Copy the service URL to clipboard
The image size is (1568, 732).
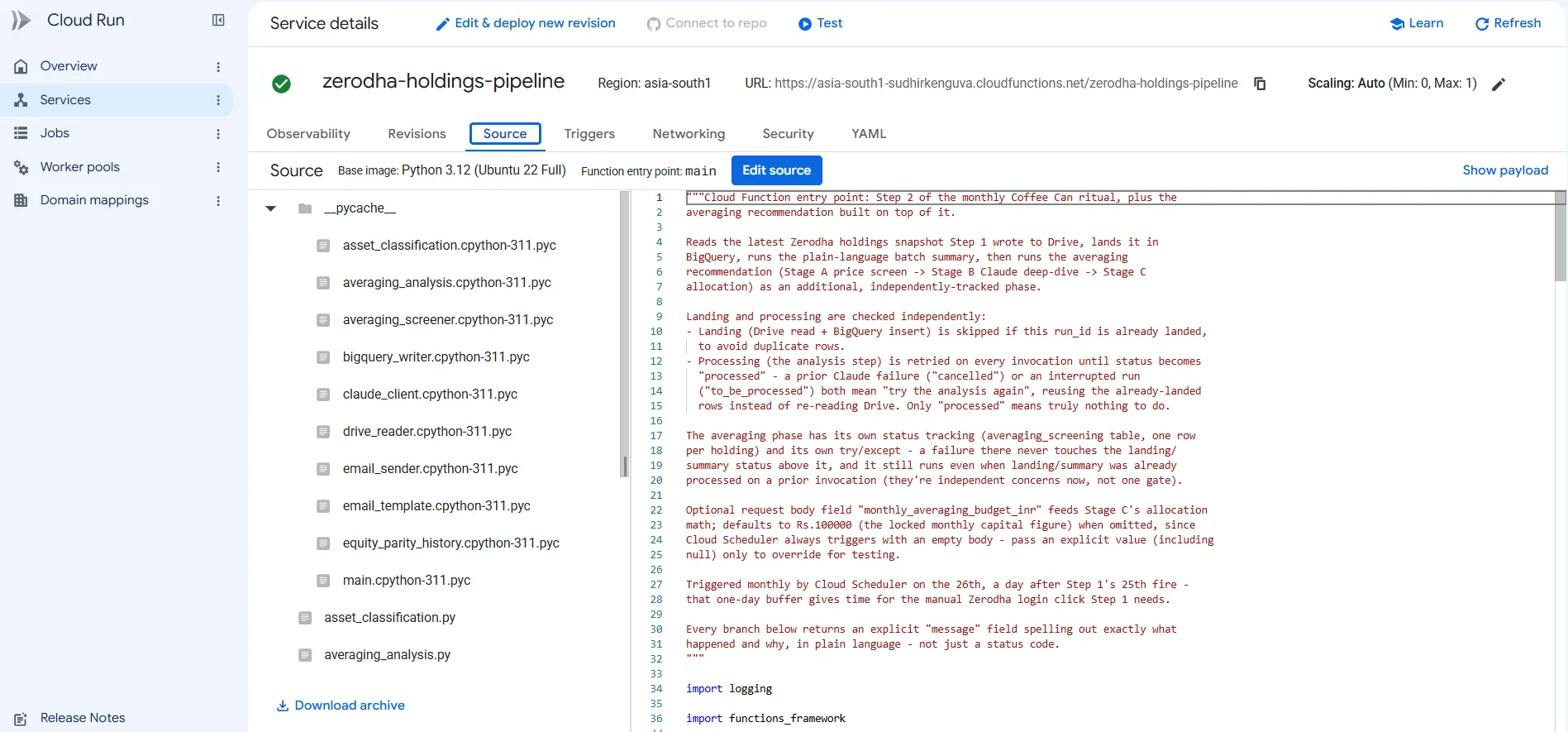(1260, 84)
